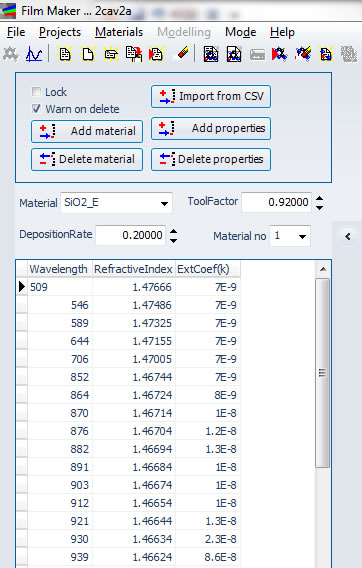362x568 pixels.
Task: Collapse the side panel with the left chevron
Action: pos(348,237)
